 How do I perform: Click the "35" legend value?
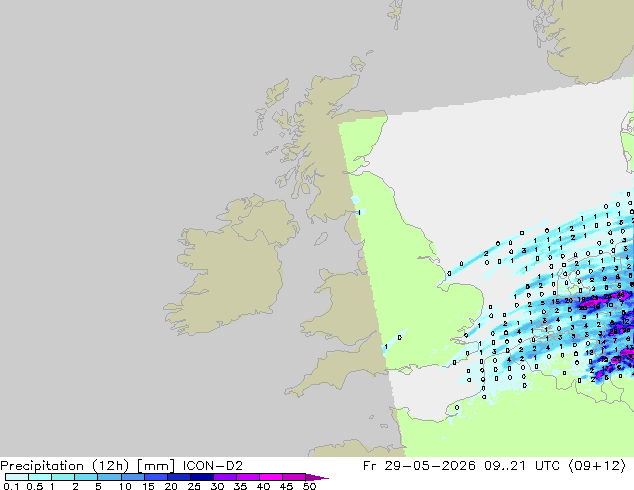pyautogui.click(x=241, y=486)
